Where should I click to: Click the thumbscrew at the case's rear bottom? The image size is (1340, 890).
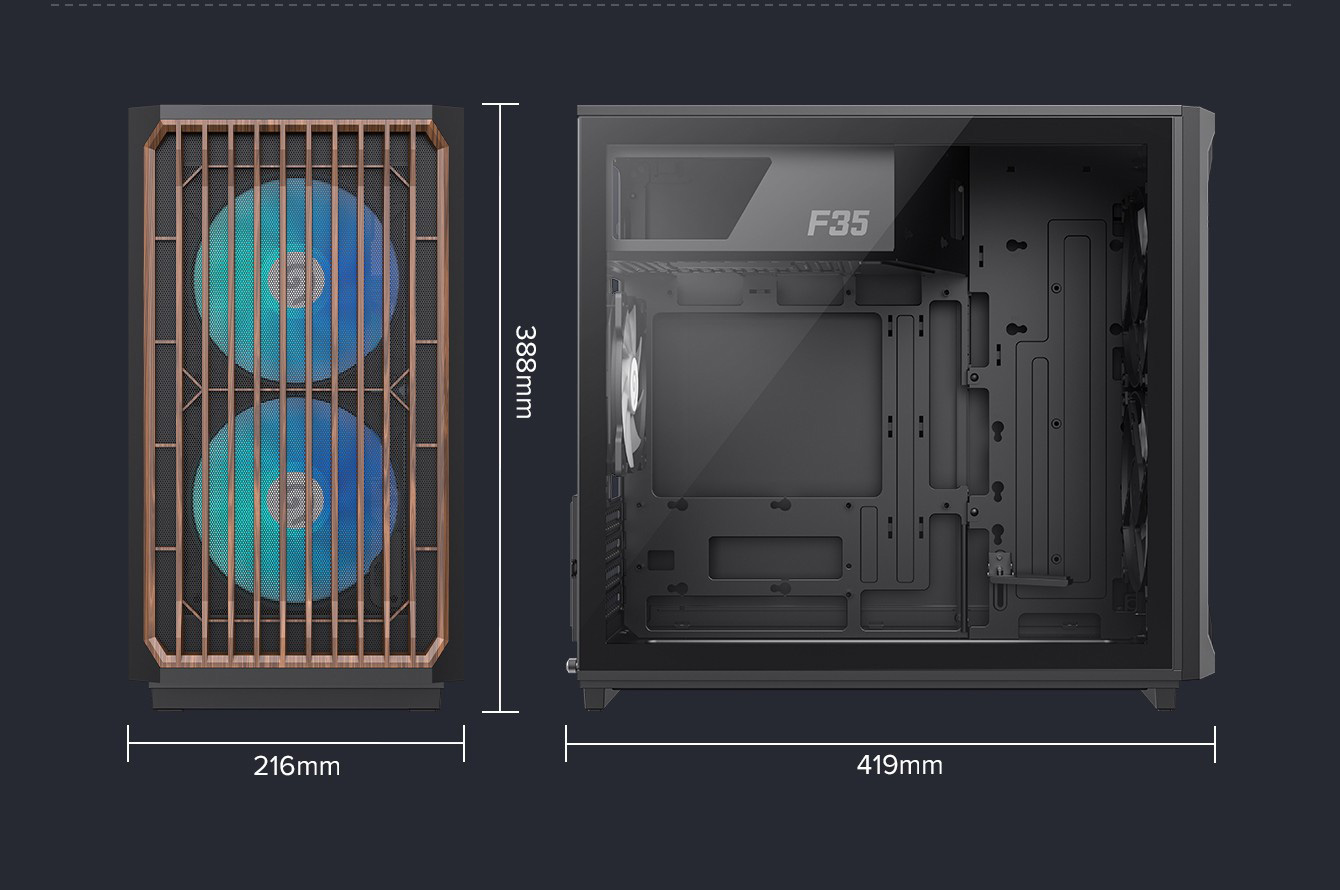pos(572,663)
